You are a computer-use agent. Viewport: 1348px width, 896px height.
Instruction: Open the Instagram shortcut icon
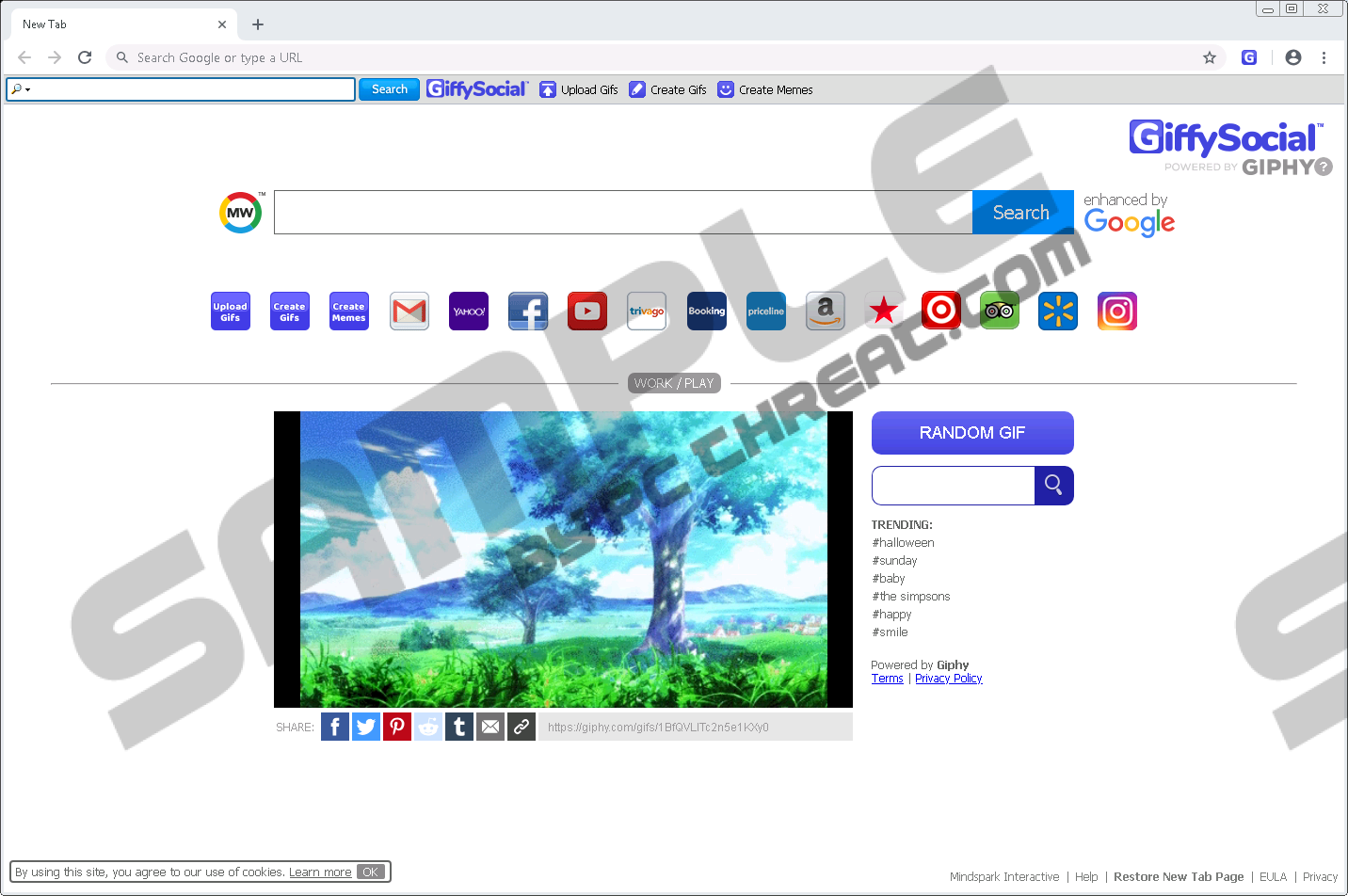click(x=1117, y=312)
